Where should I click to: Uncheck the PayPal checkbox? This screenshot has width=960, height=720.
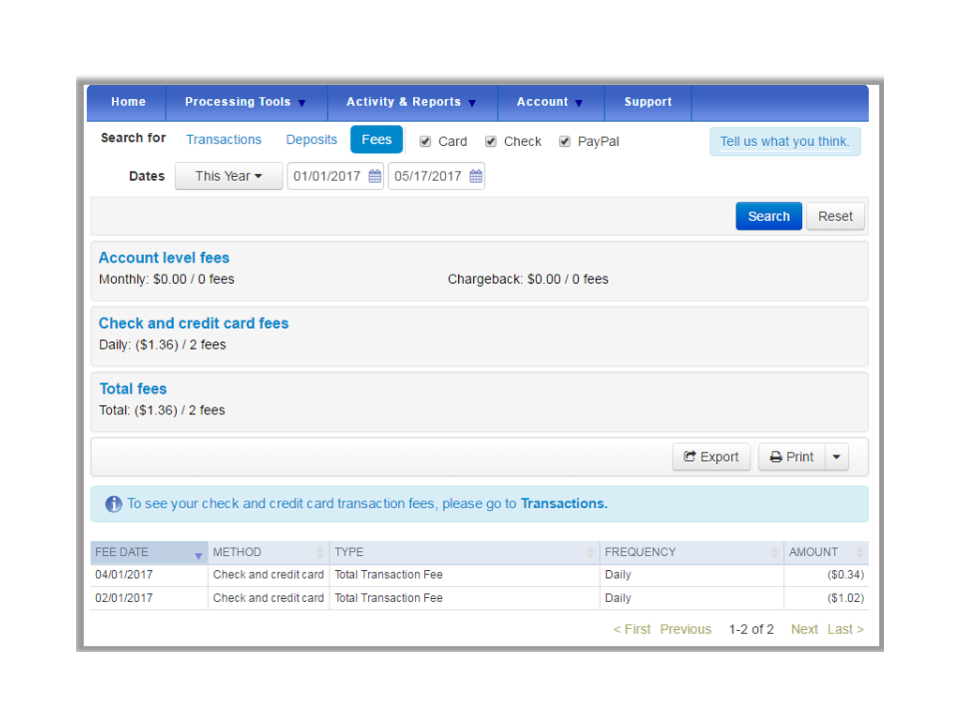(564, 141)
